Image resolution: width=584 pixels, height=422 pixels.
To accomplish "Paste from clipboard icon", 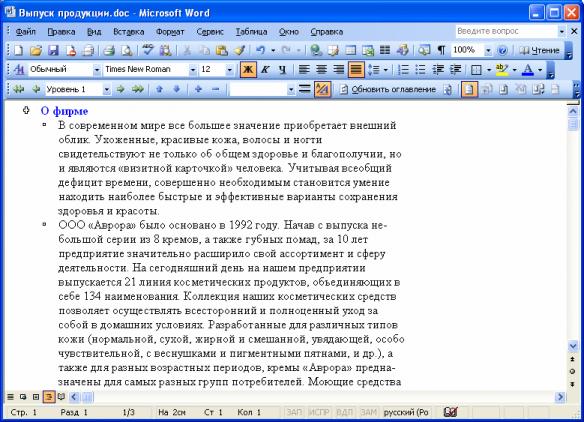I will [x=222, y=50].
